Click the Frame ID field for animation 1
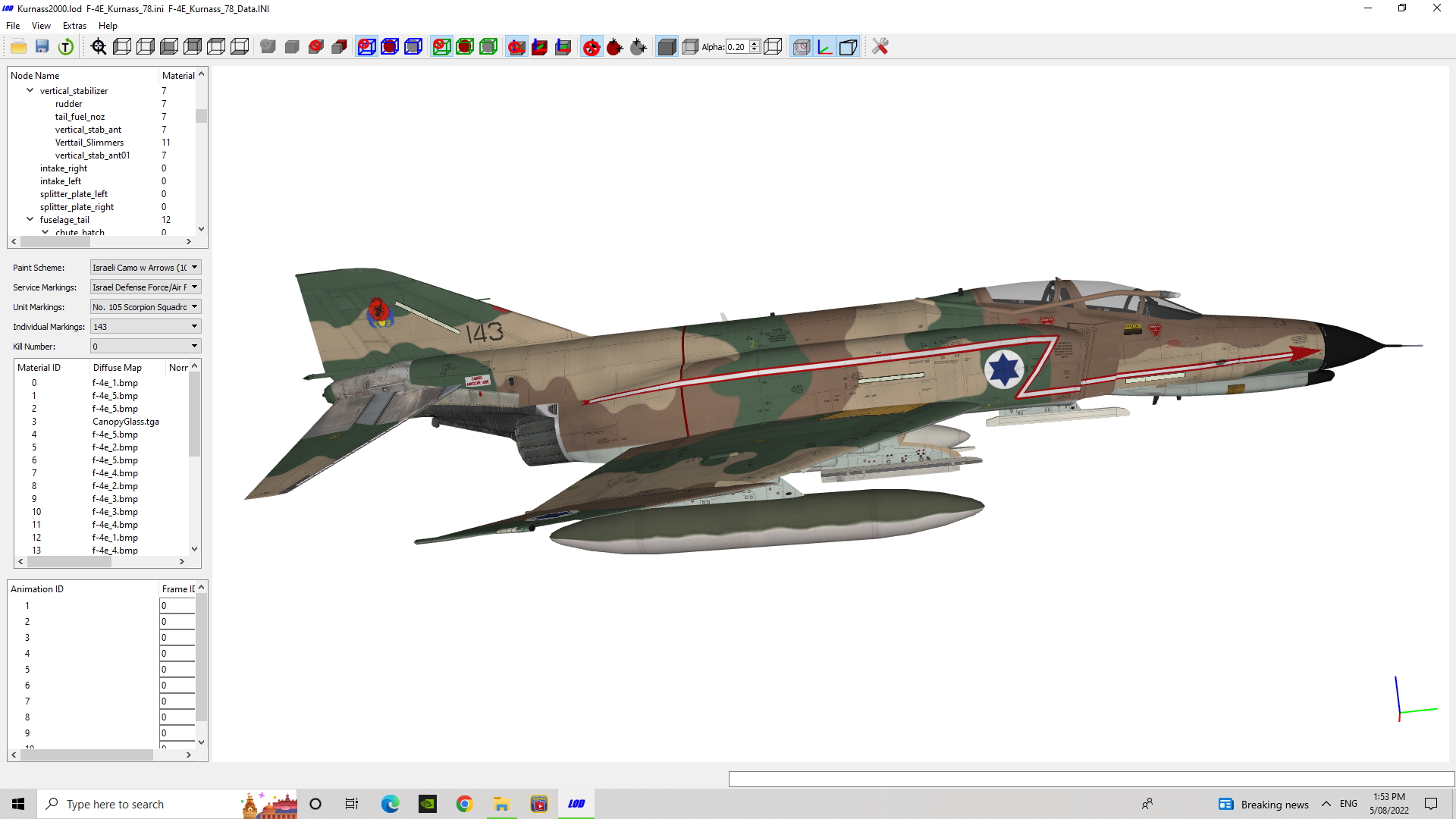Screen dimensions: 1456x819 (177, 606)
